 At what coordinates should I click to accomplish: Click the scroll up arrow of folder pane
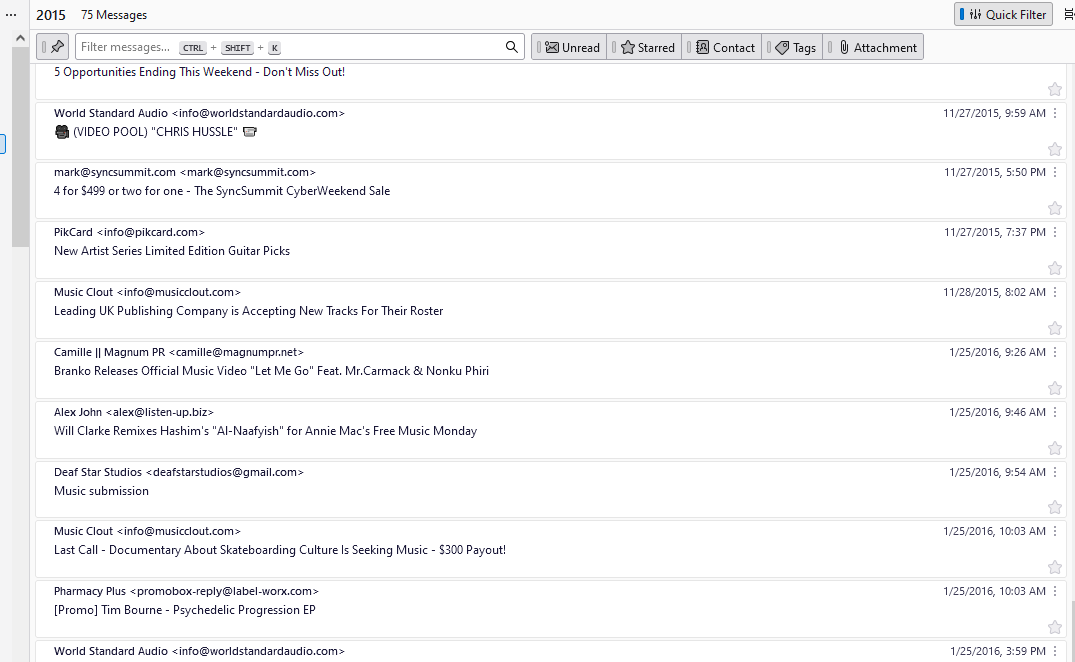tap(20, 38)
